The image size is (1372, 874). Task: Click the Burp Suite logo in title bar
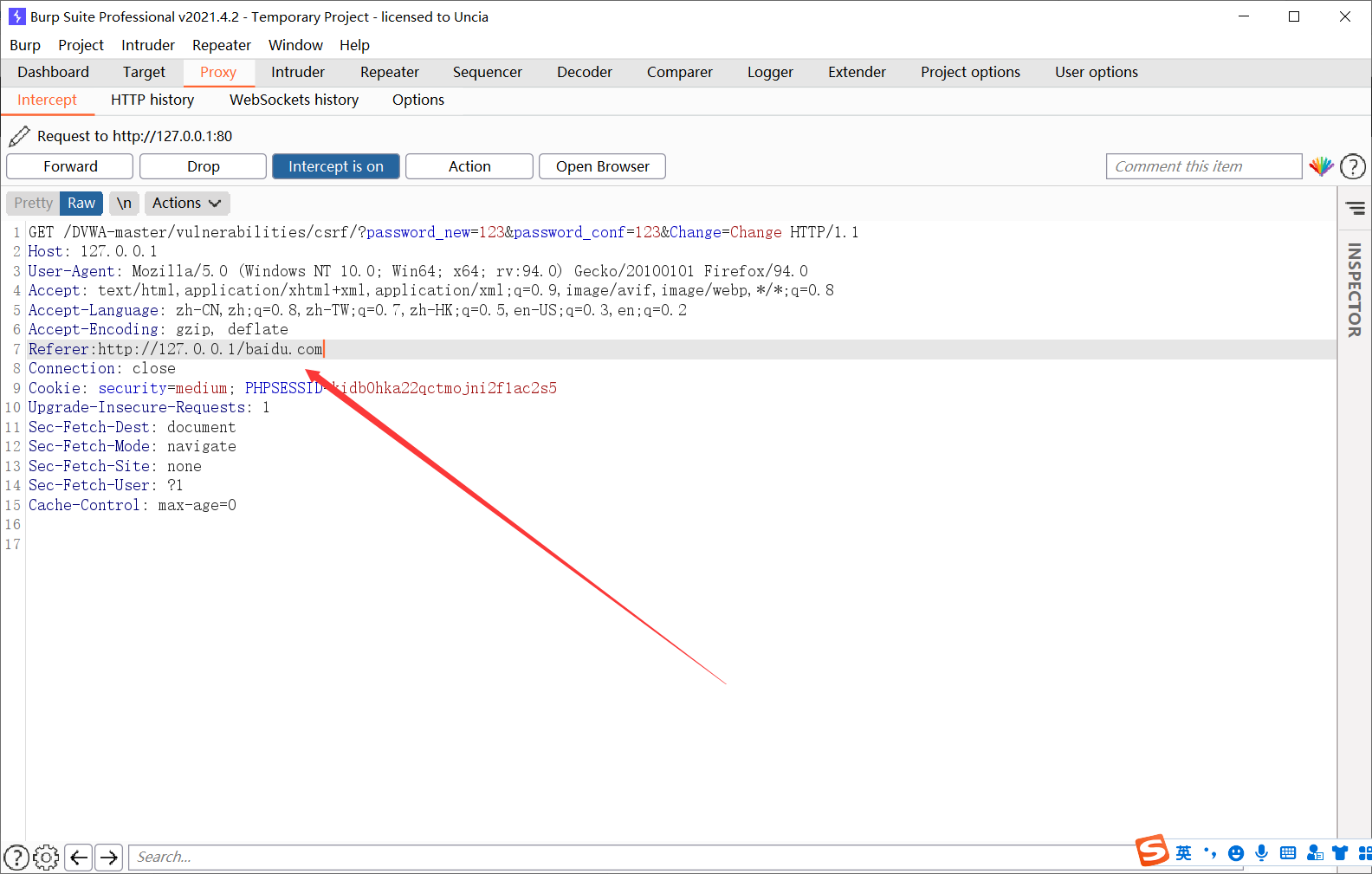tap(16, 16)
